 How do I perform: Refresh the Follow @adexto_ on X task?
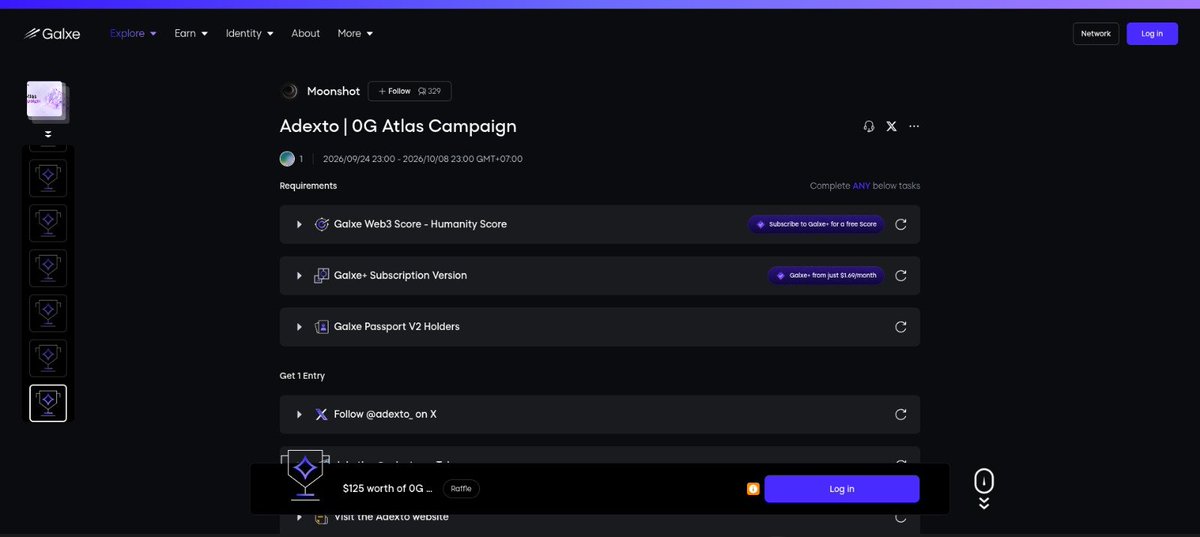click(x=901, y=414)
